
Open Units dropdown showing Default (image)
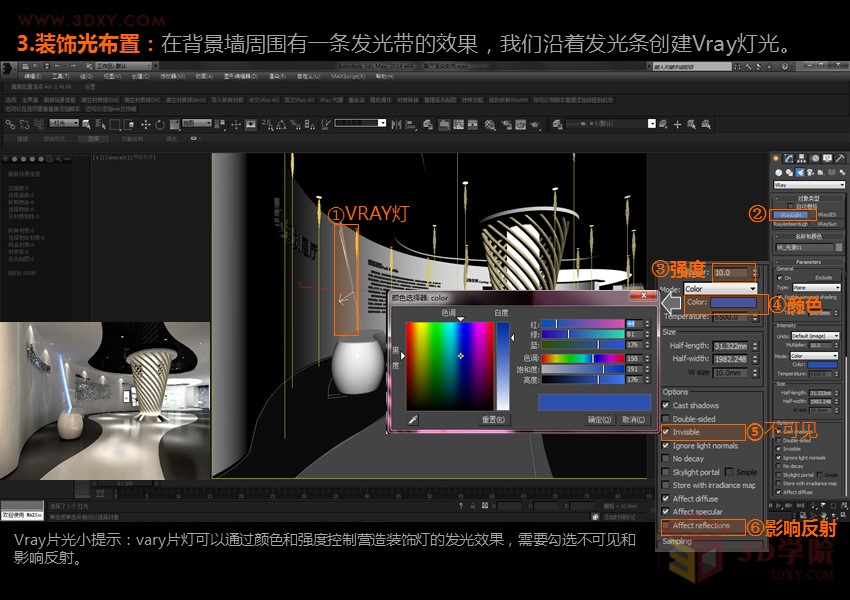pos(815,336)
